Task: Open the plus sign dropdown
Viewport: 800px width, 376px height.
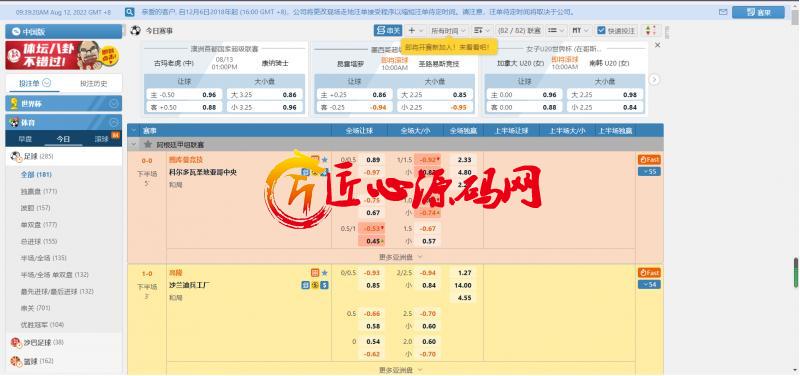Action: tap(415, 31)
